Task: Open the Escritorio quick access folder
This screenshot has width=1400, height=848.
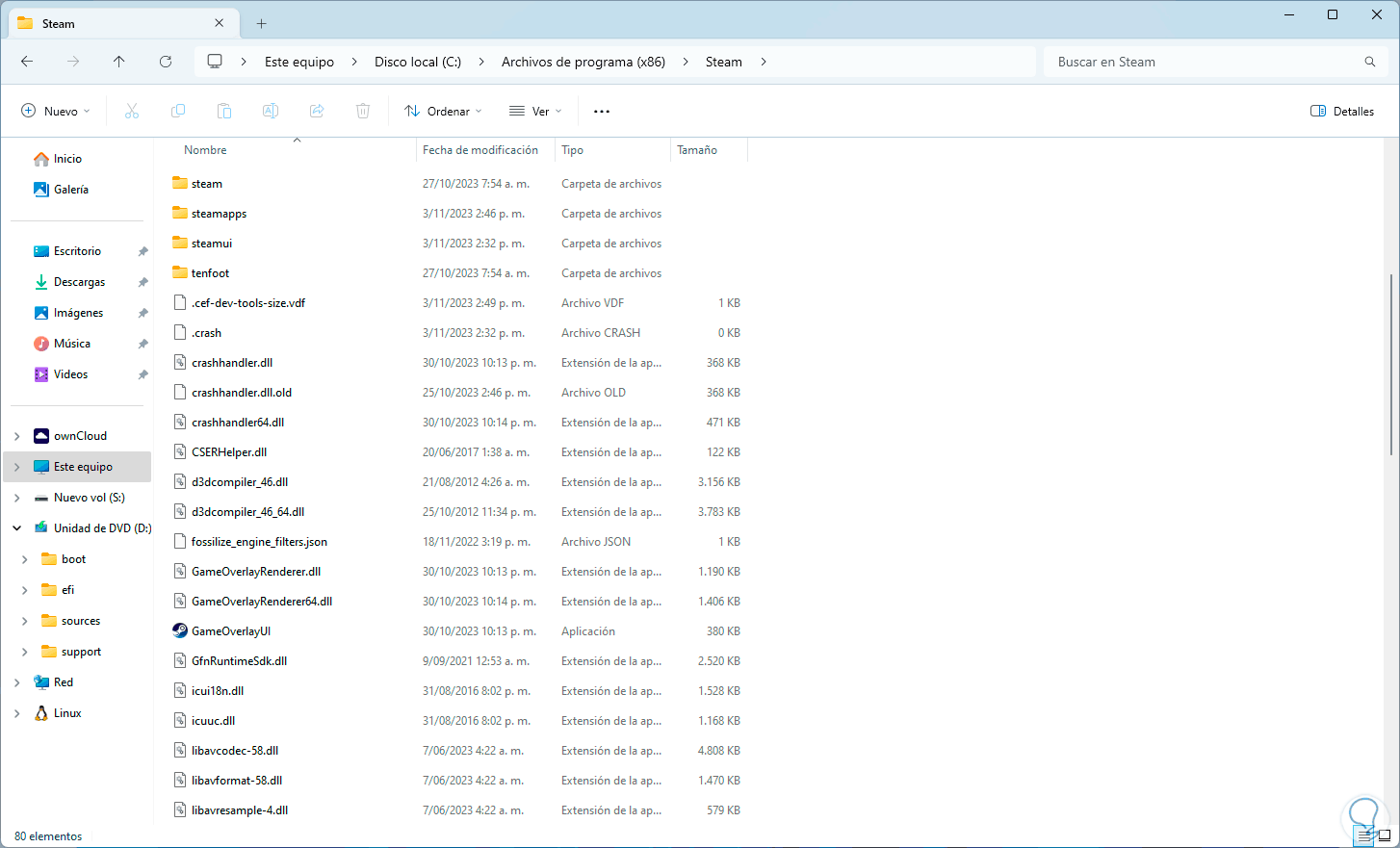Action: [78, 251]
